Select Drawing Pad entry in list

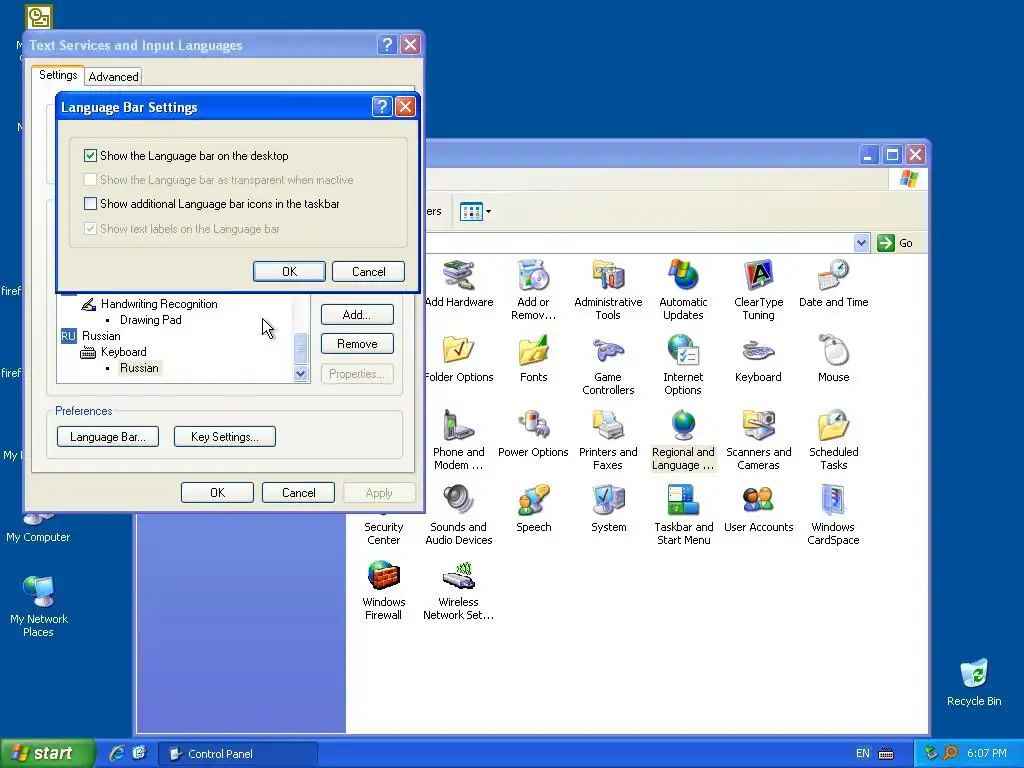[x=151, y=320]
